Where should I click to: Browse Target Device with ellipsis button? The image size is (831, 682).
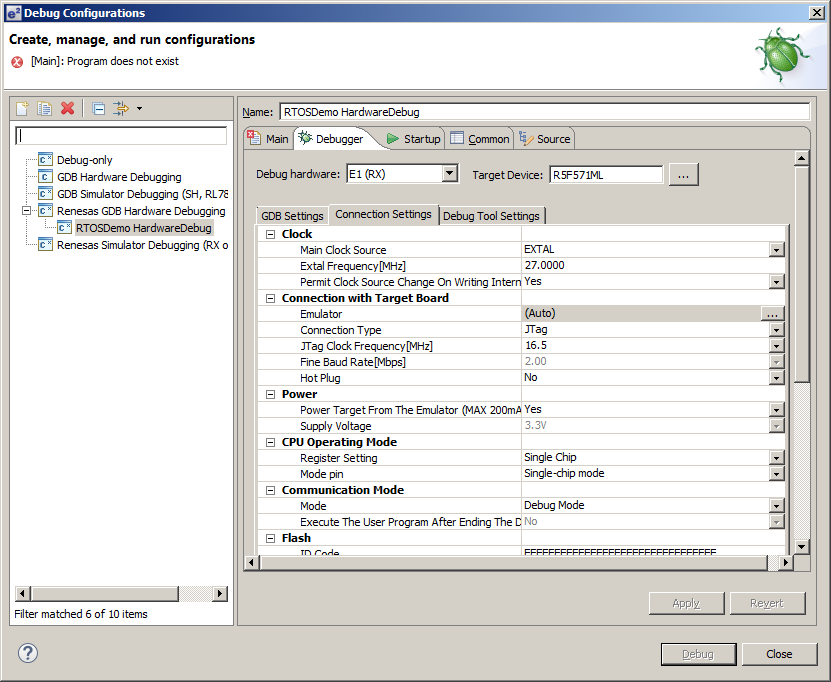[683, 175]
